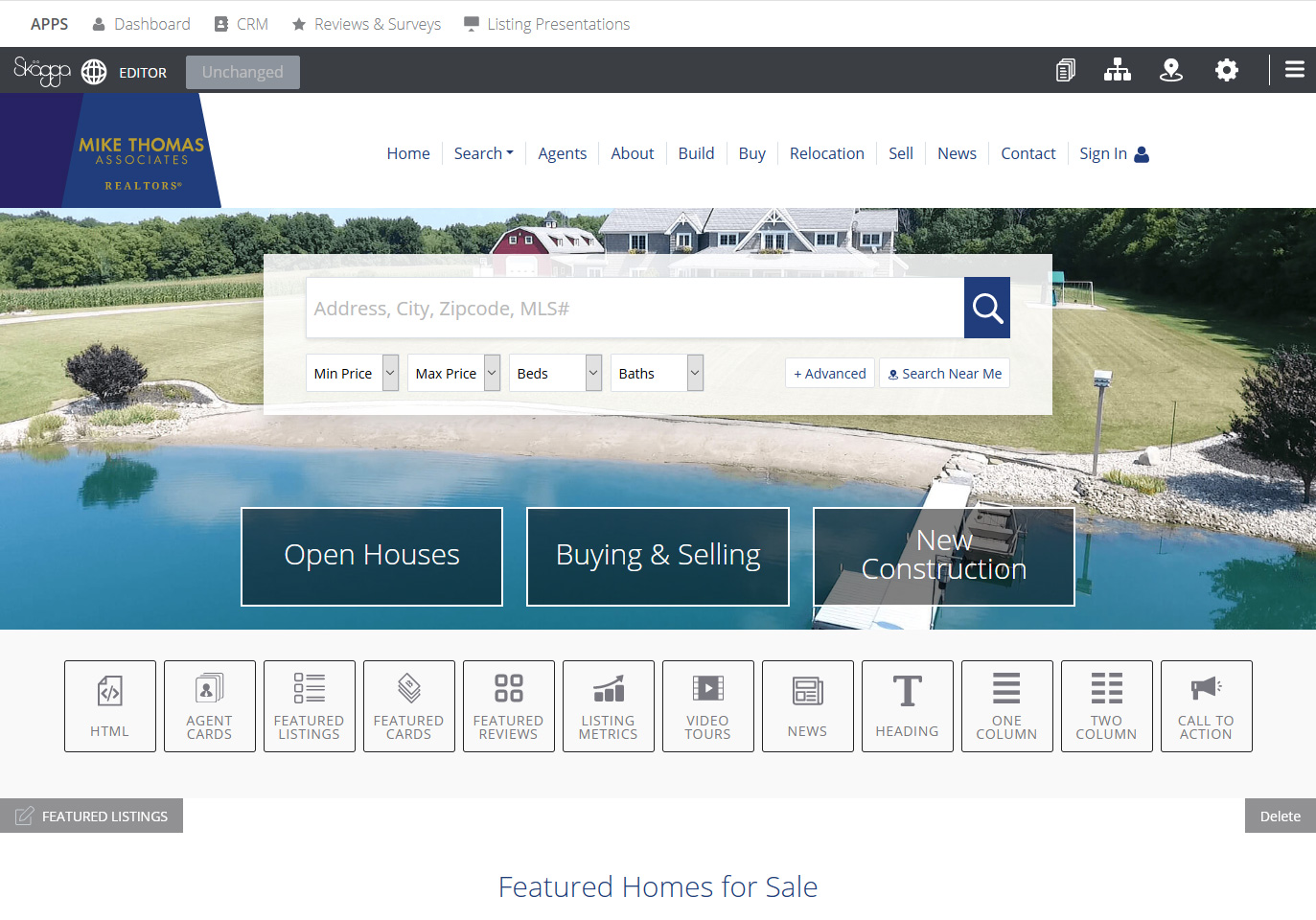The height and width of the screenshot is (920, 1316).
Task: Click the Open Houses tile
Action: tap(372, 556)
